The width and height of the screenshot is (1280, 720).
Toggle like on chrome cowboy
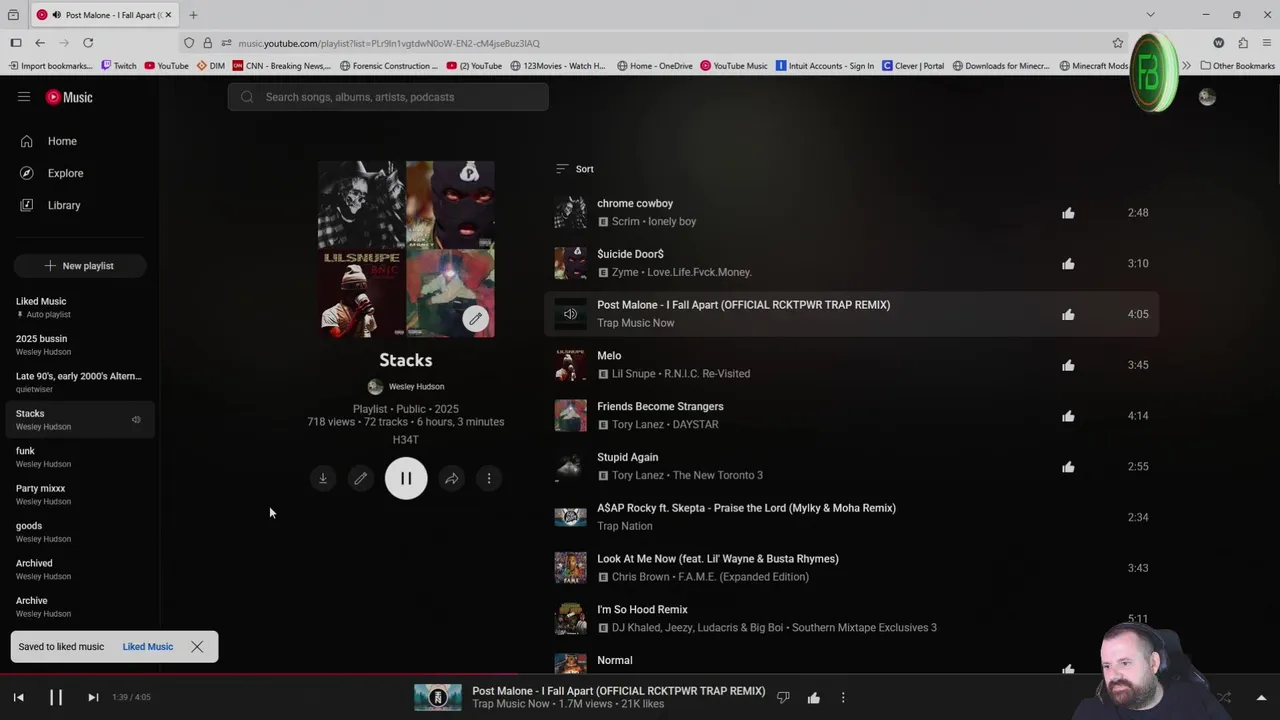point(1068,213)
